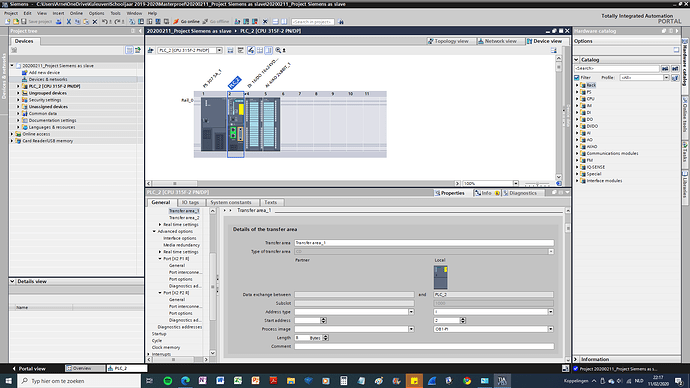Open the Local Process image dropdown OB1-PI
690x388 pixels.
pos(551,329)
